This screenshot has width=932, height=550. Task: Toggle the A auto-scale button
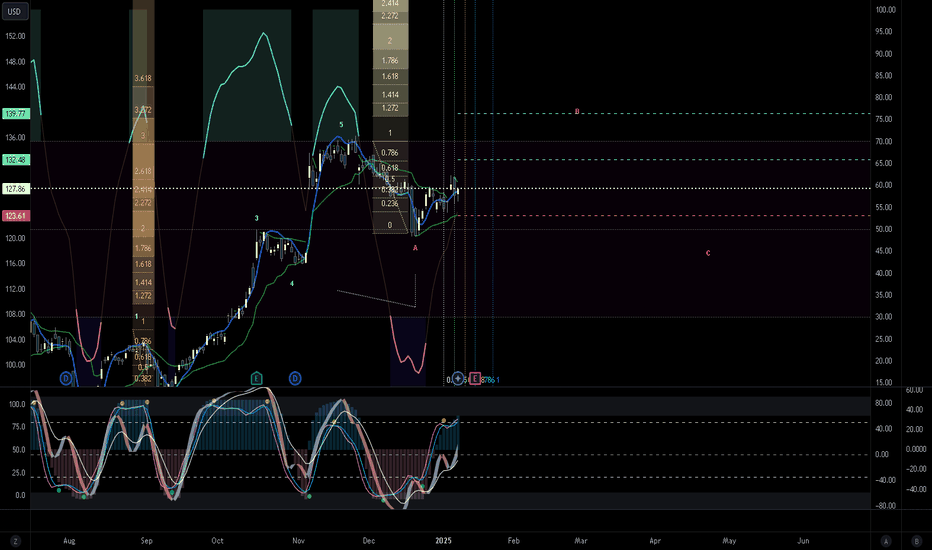click(x=886, y=541)
